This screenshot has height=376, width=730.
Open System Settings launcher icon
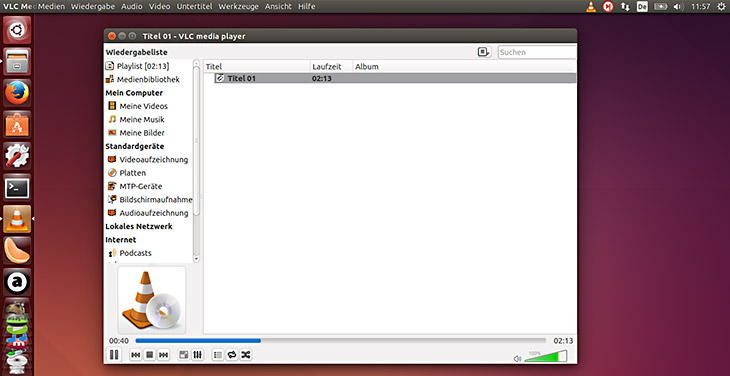point(17,156)
